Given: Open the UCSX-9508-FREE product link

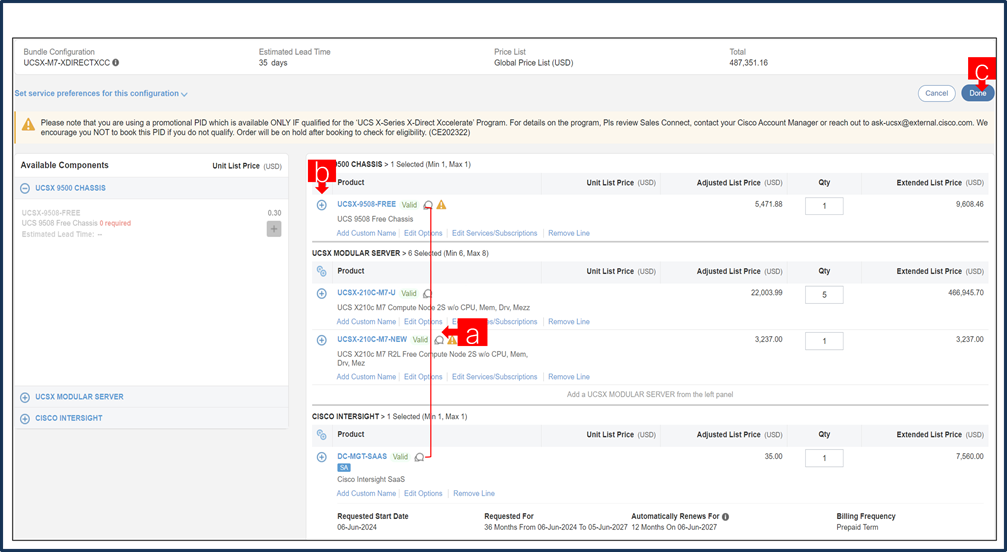Looking at the screenshot, I should click(367, 204).
